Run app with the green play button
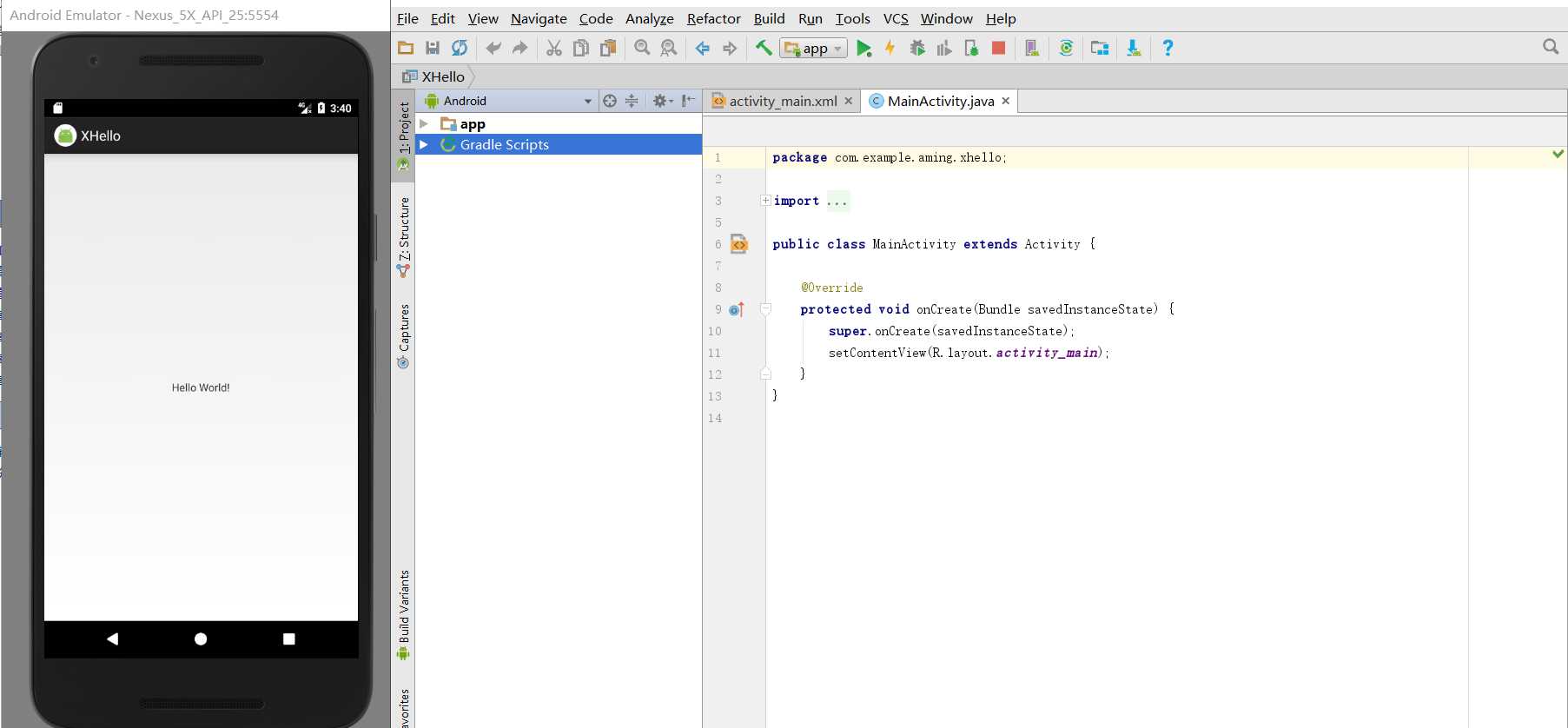 point(863,48)
